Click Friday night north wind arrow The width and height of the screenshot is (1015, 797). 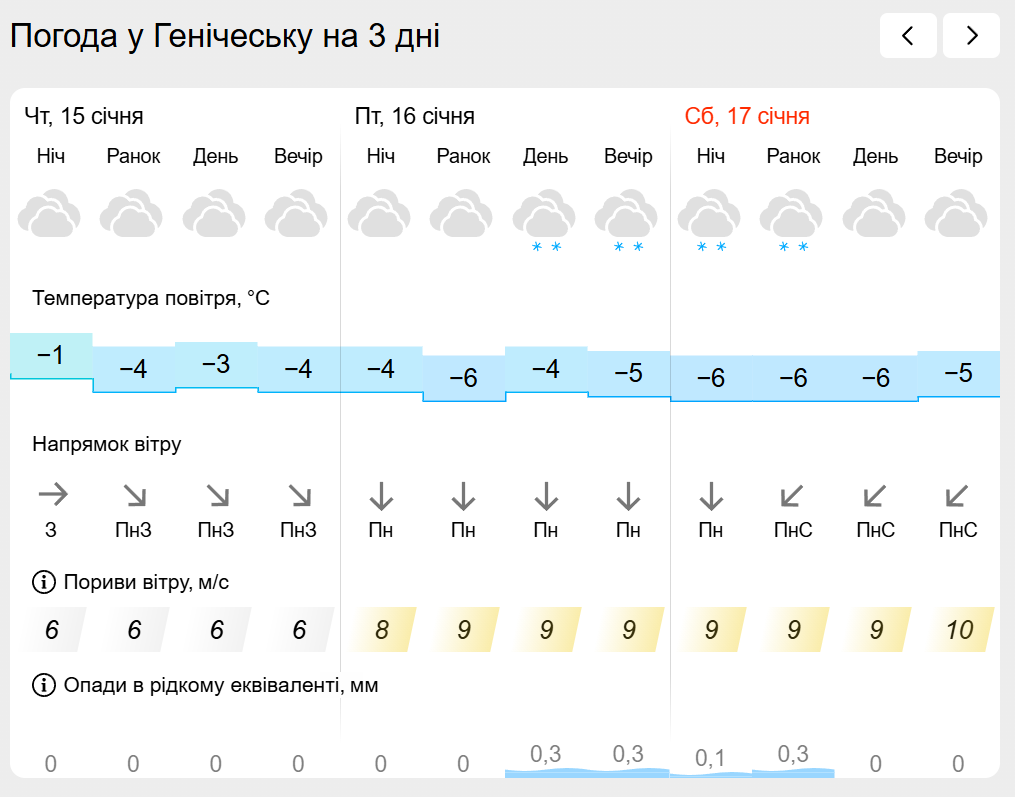[380, 494]
